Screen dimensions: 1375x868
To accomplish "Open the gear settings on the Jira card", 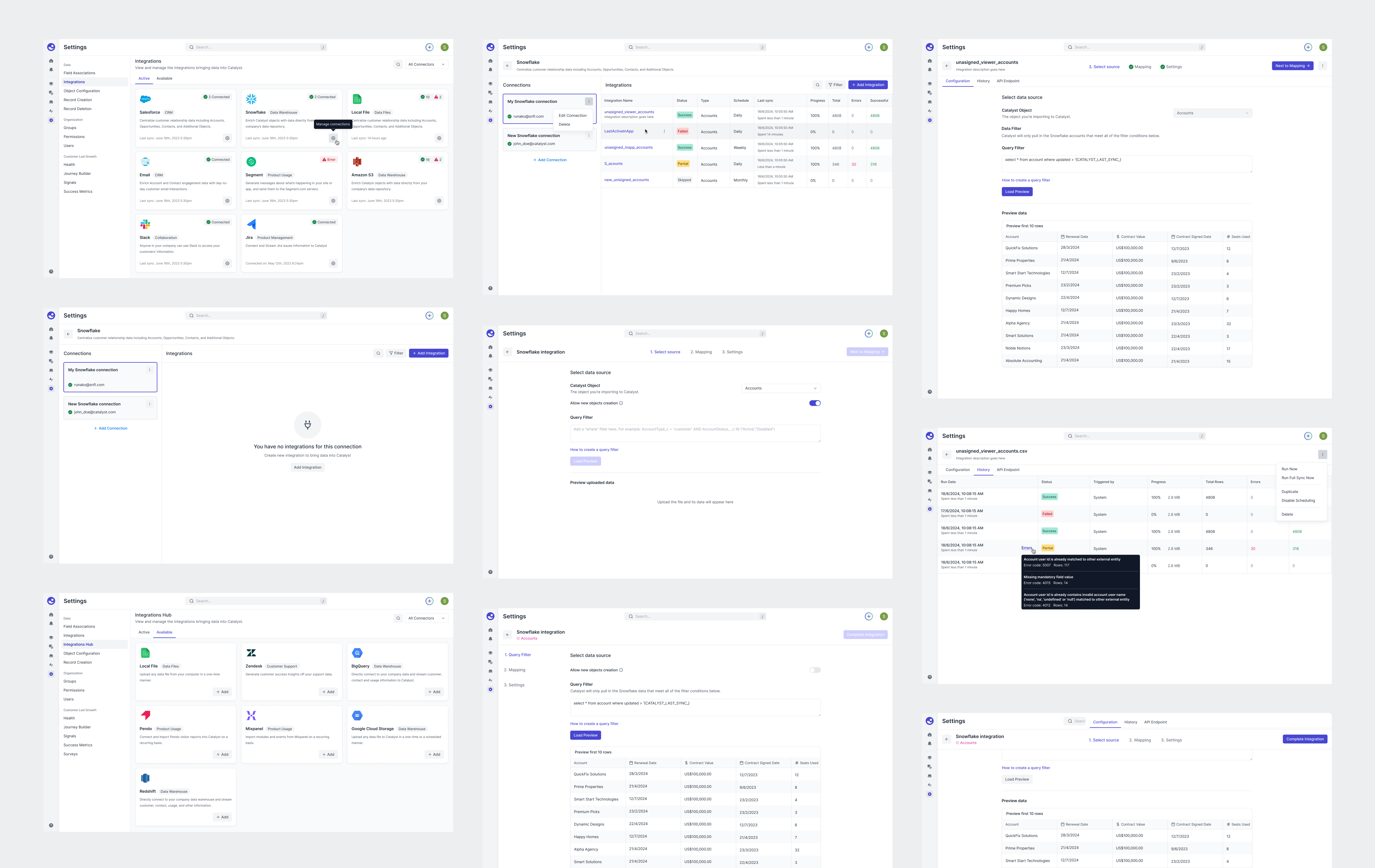I will [x=333, y=264].
